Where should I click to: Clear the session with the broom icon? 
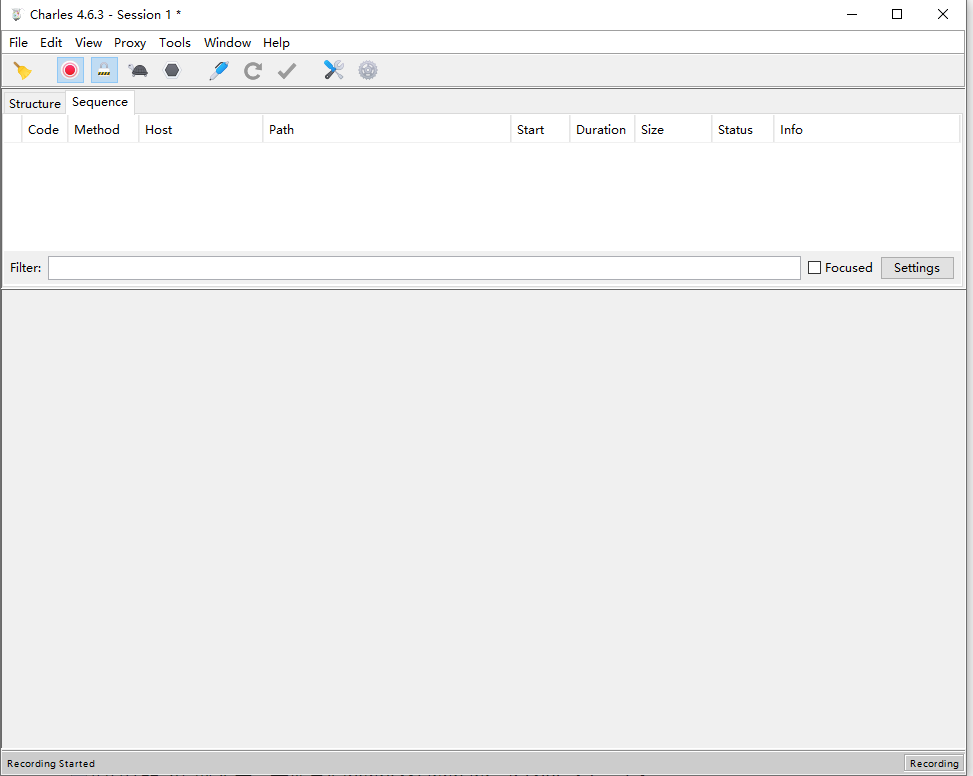click(x=22, y=70)
